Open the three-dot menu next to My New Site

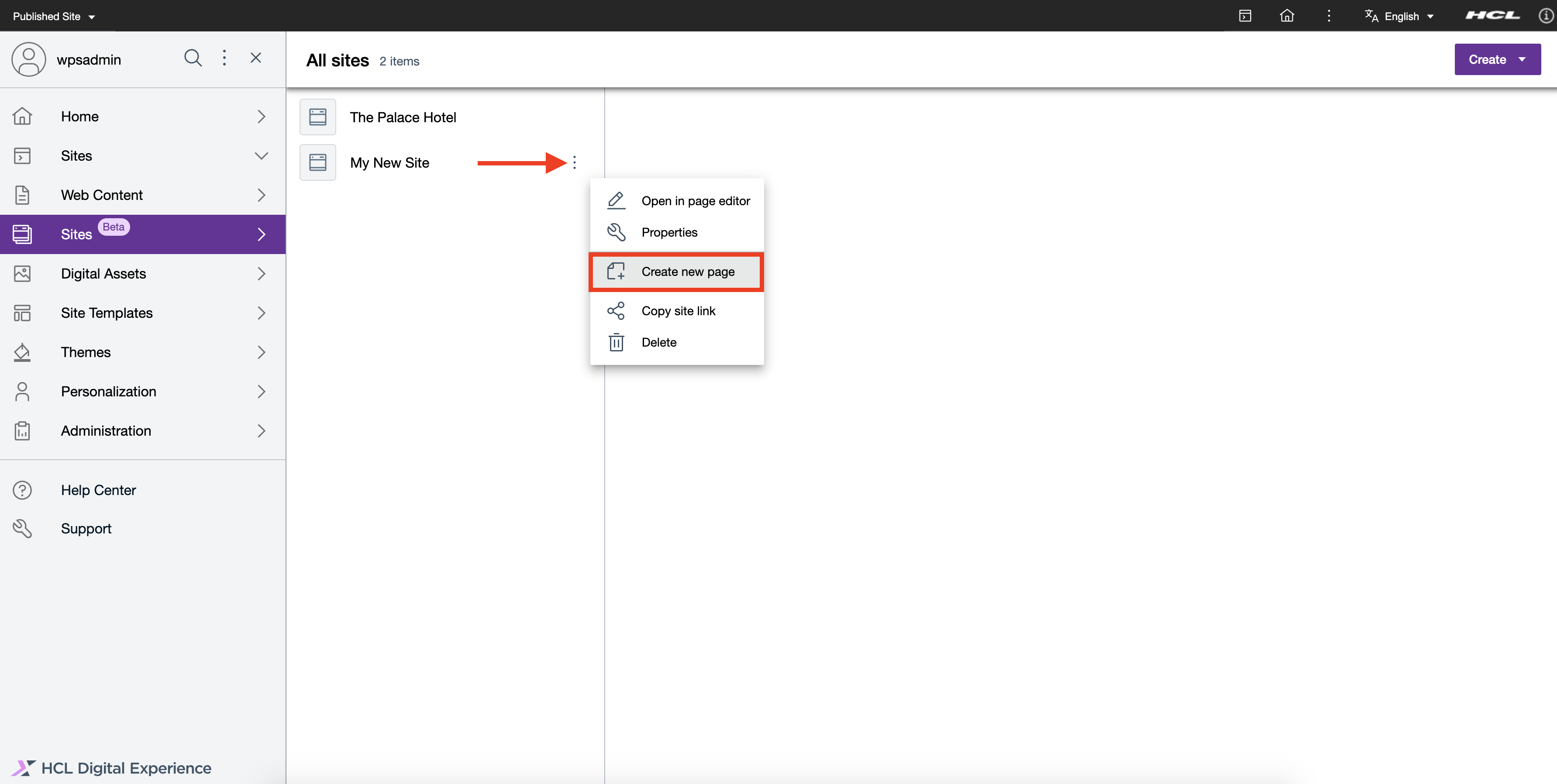[x=574, y=162]
